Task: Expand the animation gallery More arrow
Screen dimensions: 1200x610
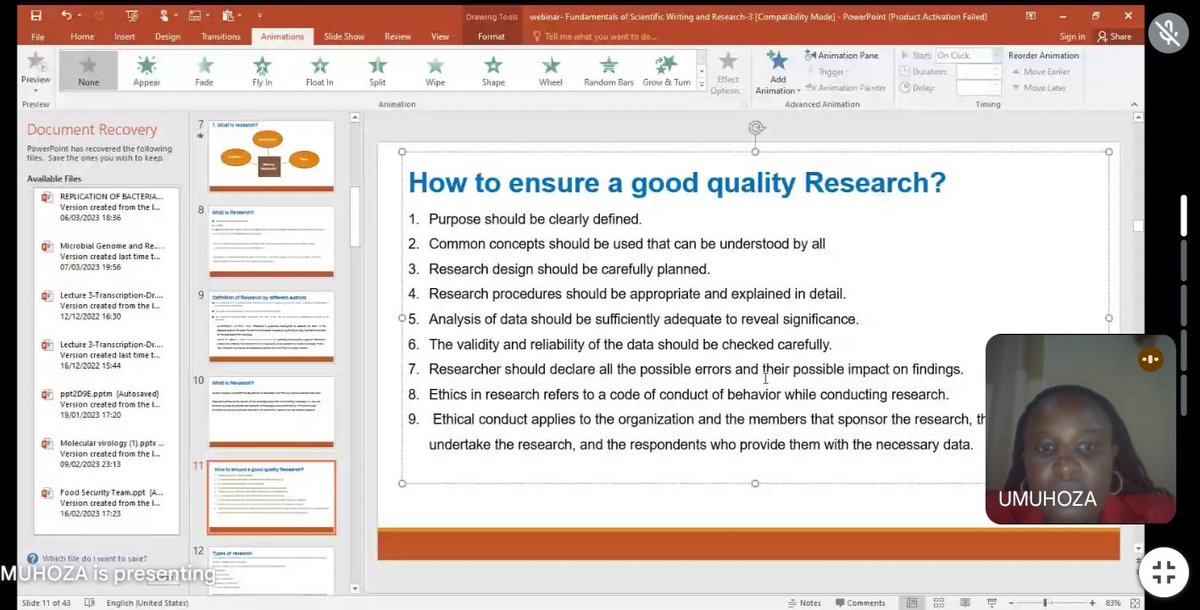Action: tap(702, 86)
